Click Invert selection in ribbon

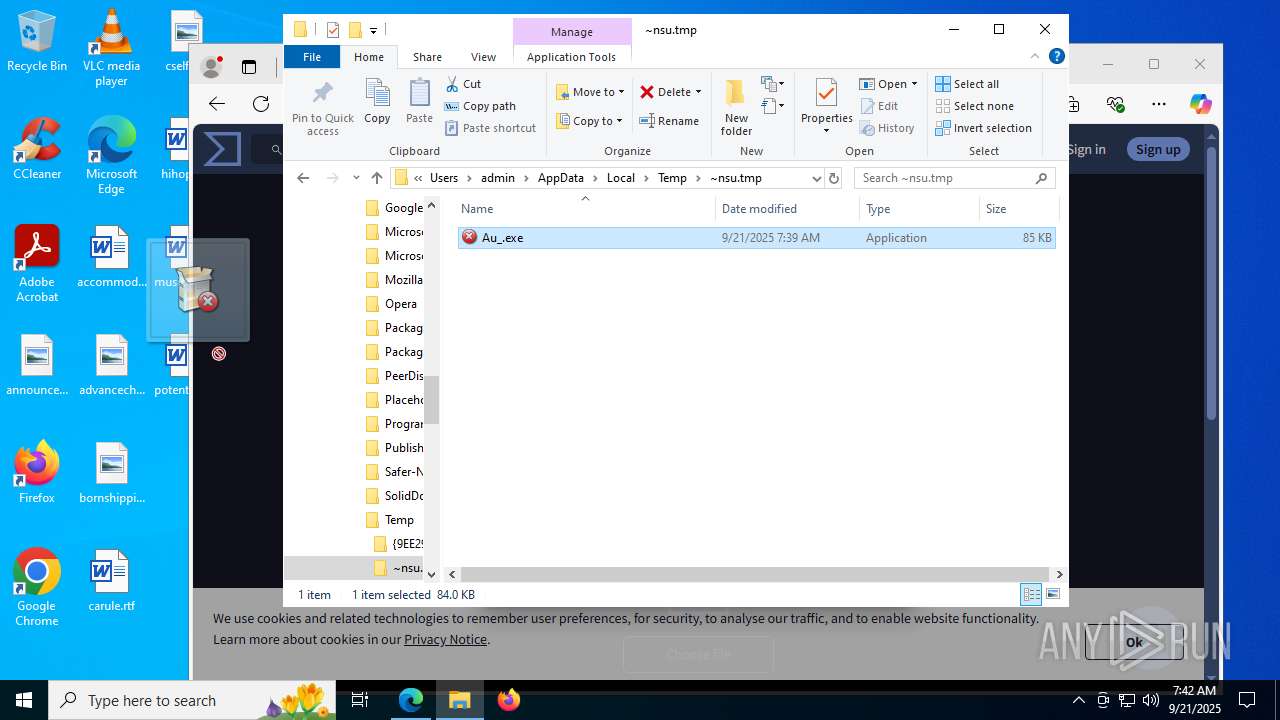click(x=983, y=128)
